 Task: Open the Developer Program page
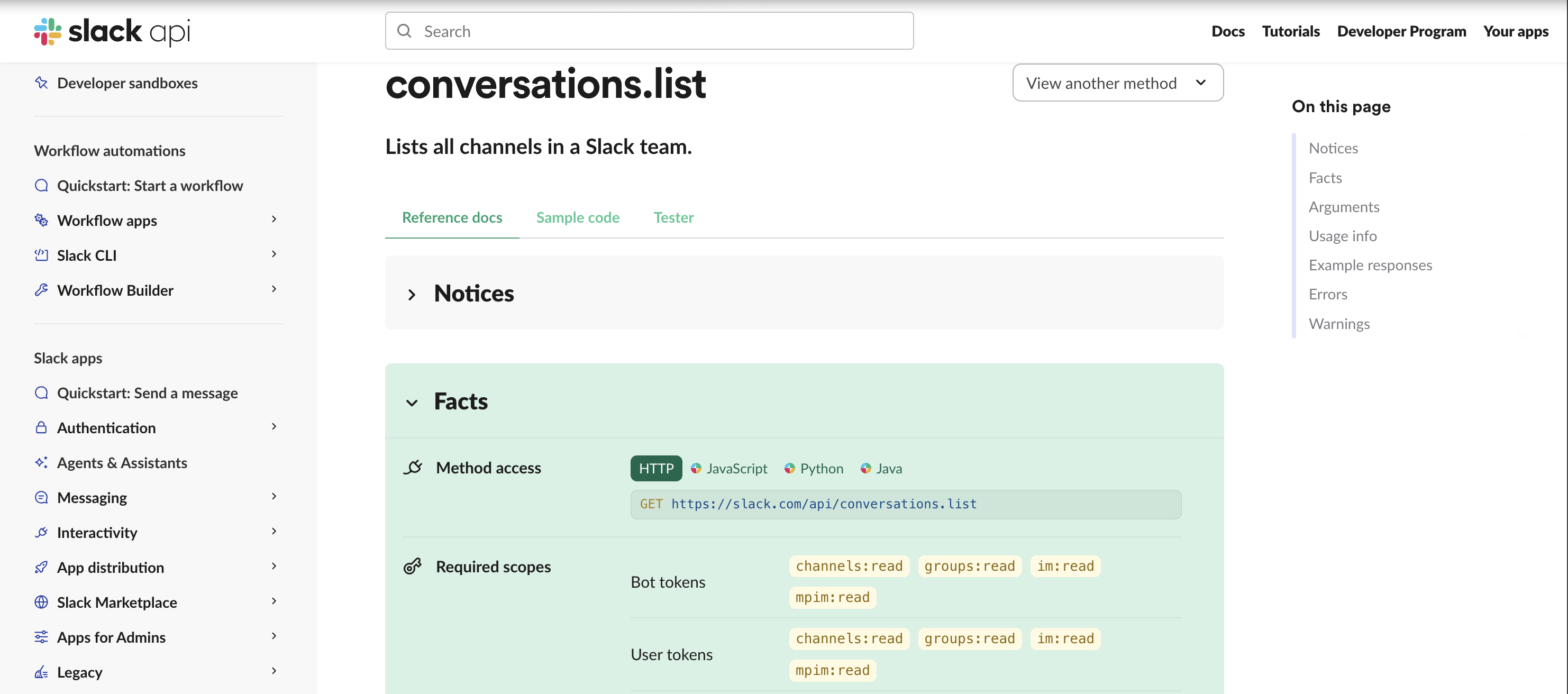point(1402,31)
